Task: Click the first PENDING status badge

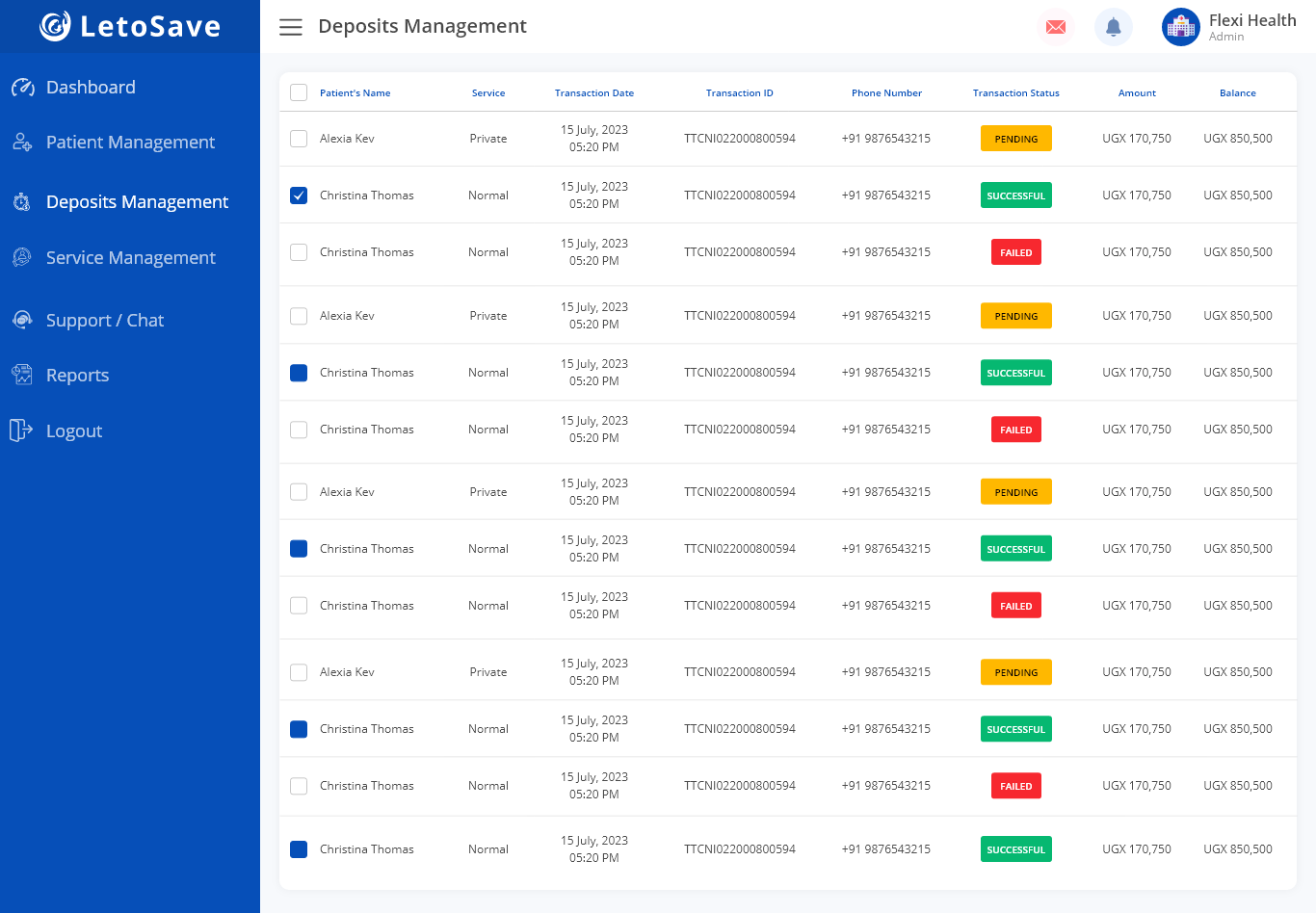Action: click(x=1015, y=139)
